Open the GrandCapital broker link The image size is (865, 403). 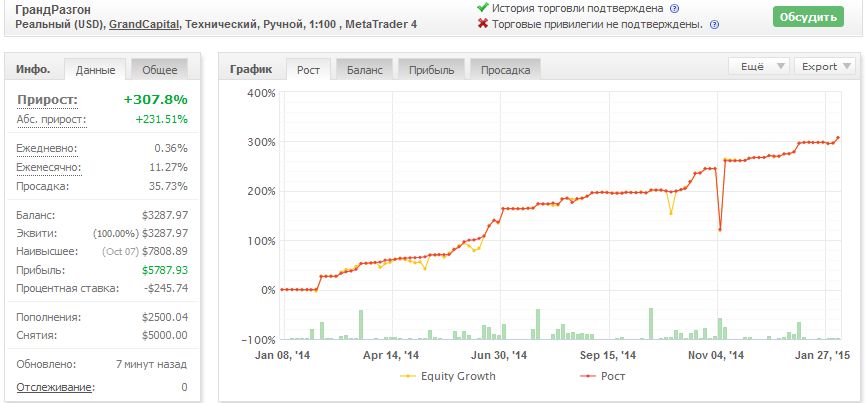pos(145,24)
